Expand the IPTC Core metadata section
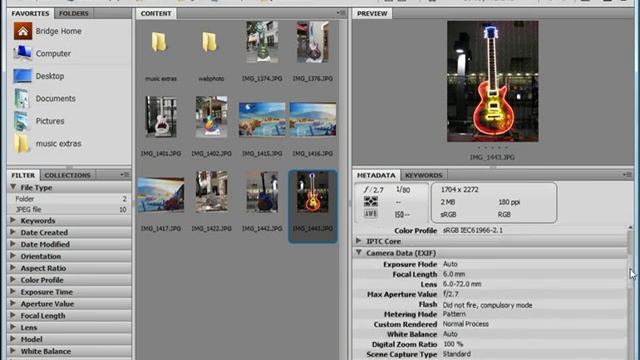The height and width of the screenshot is (360, 640). (359, 241)
